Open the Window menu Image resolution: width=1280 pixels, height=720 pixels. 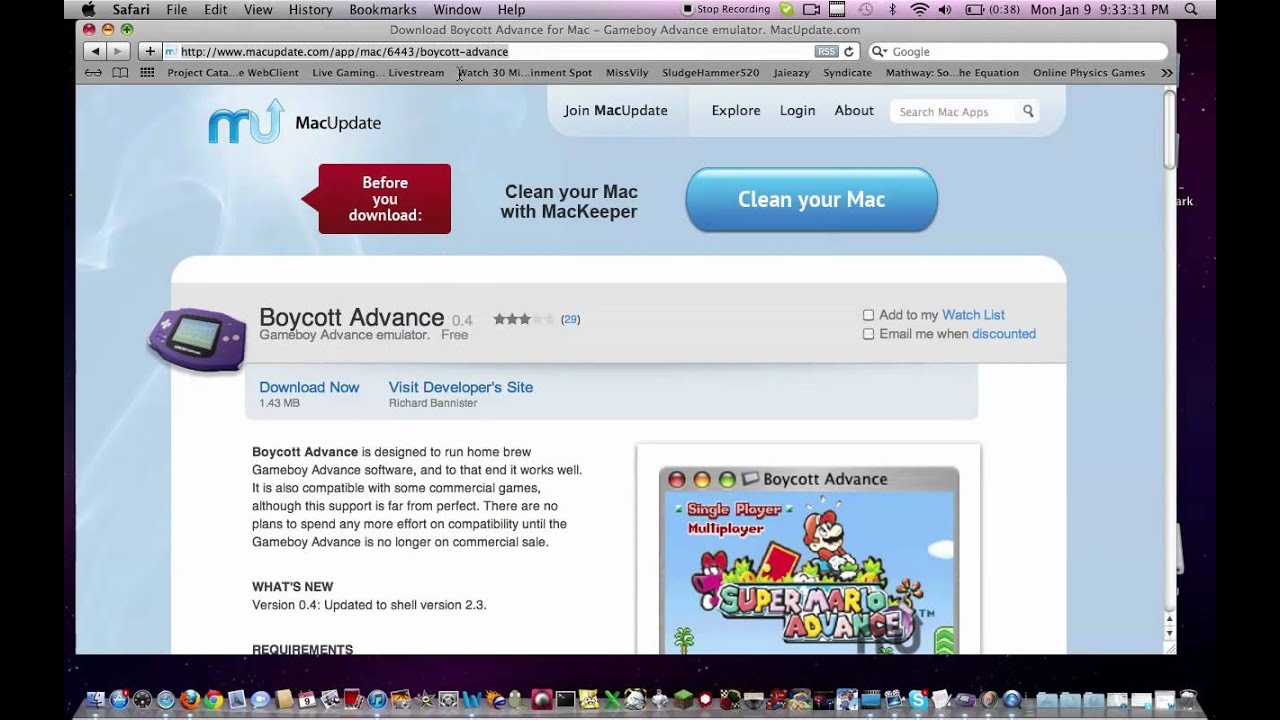pos(457,10)
